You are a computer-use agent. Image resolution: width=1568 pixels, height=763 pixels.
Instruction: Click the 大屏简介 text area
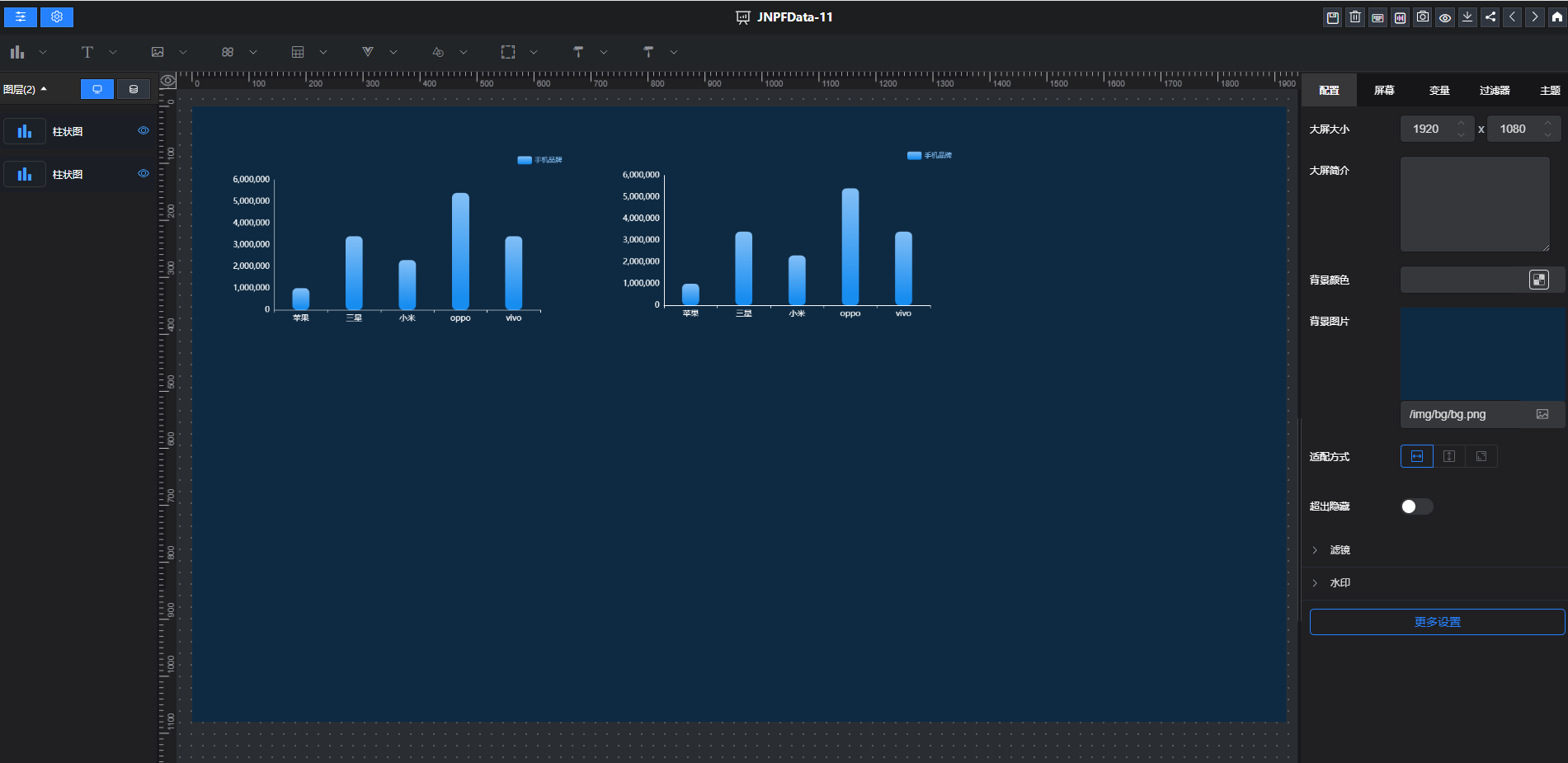[x=1475, y=205]
